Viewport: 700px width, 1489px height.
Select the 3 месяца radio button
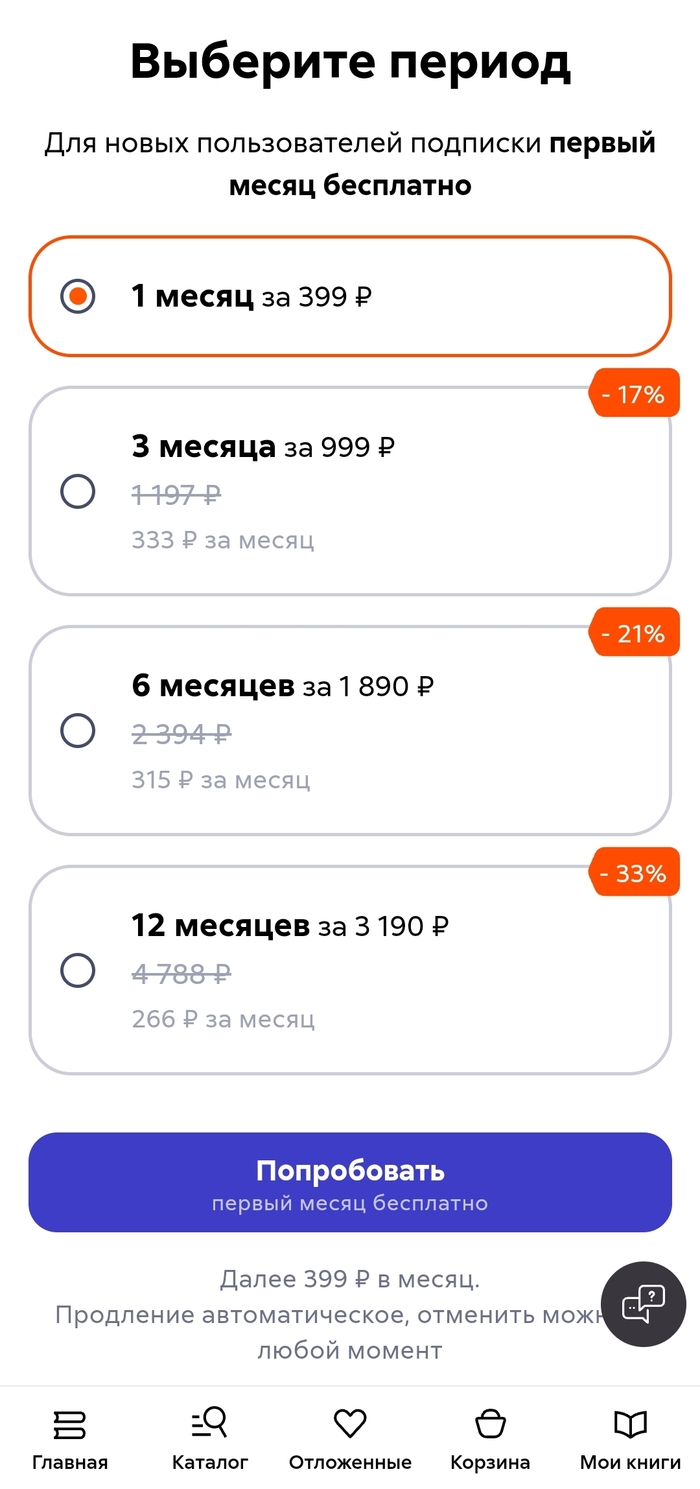(x=78, y=492)
